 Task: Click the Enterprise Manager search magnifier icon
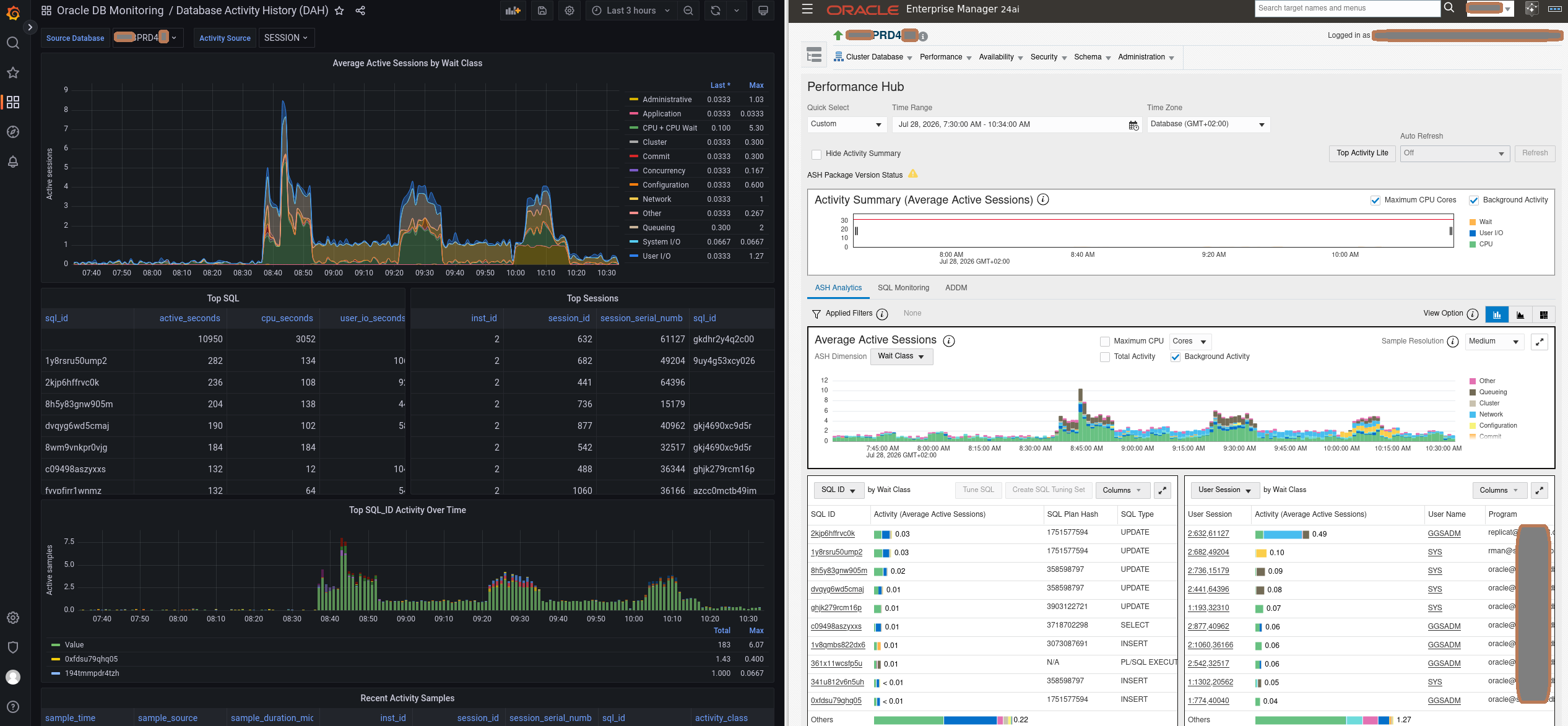1450,7
